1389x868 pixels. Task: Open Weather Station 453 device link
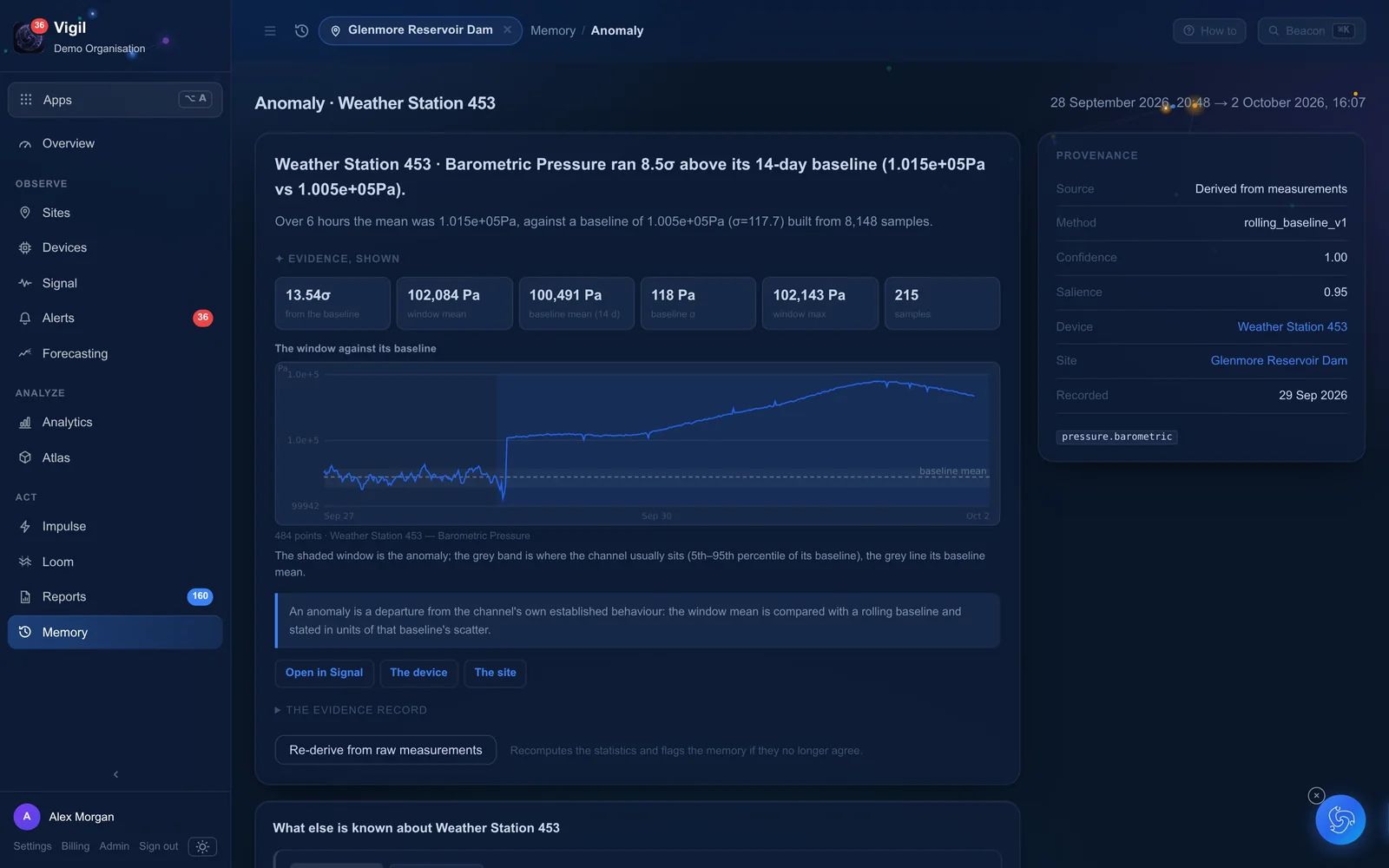(x=1292, y=326)
